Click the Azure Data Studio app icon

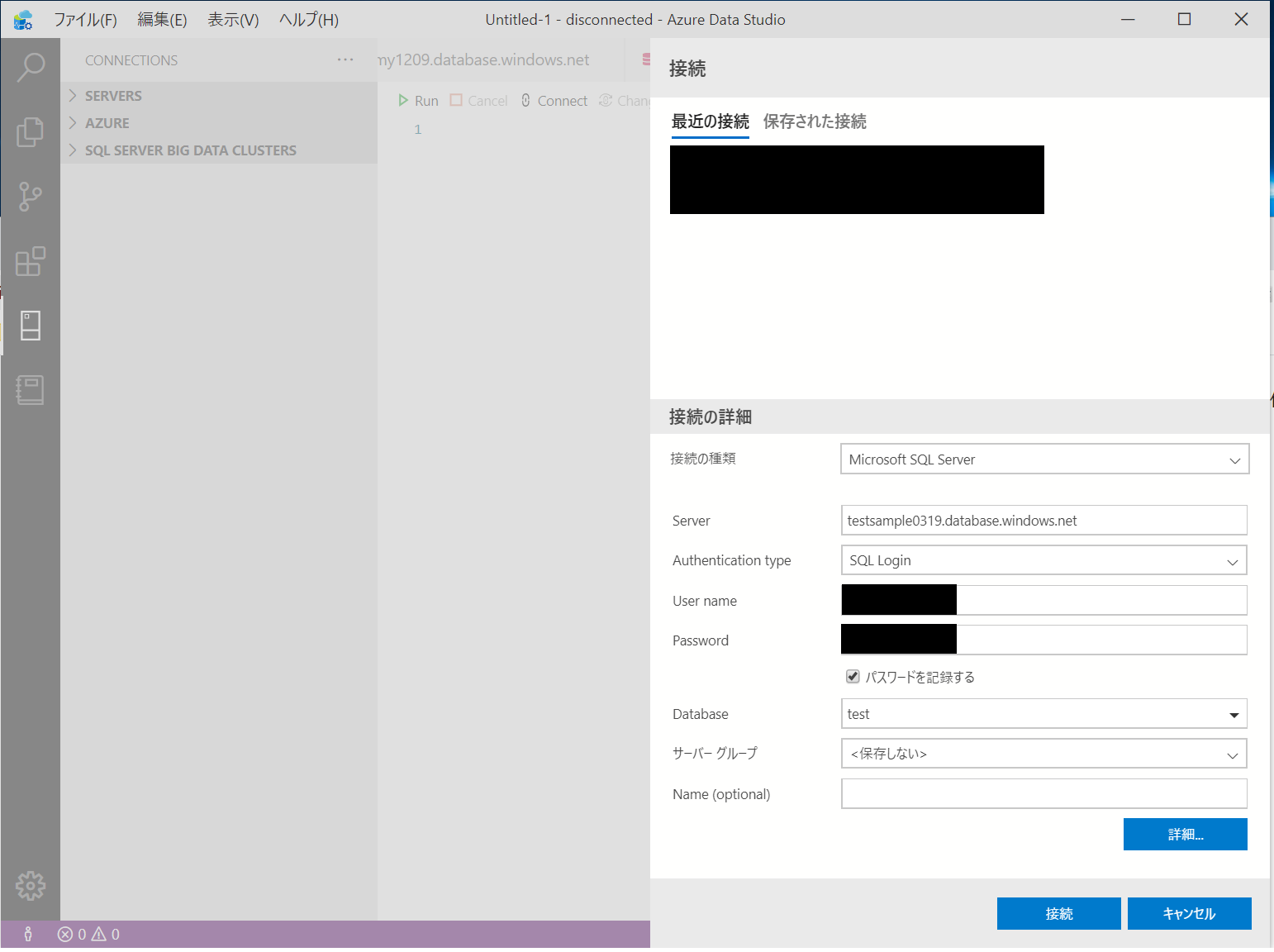tap(23, 20)
